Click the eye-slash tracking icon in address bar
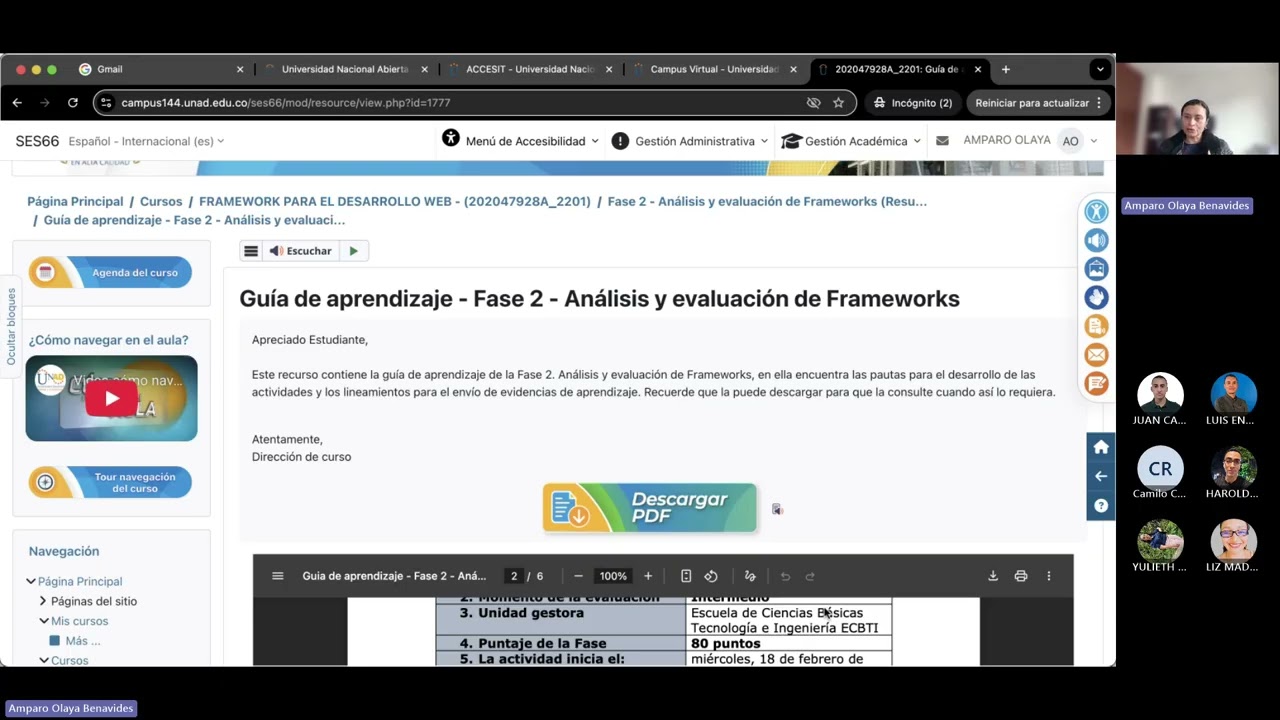The width and height of the screenshot is (1280, 720). click(813, 102)
